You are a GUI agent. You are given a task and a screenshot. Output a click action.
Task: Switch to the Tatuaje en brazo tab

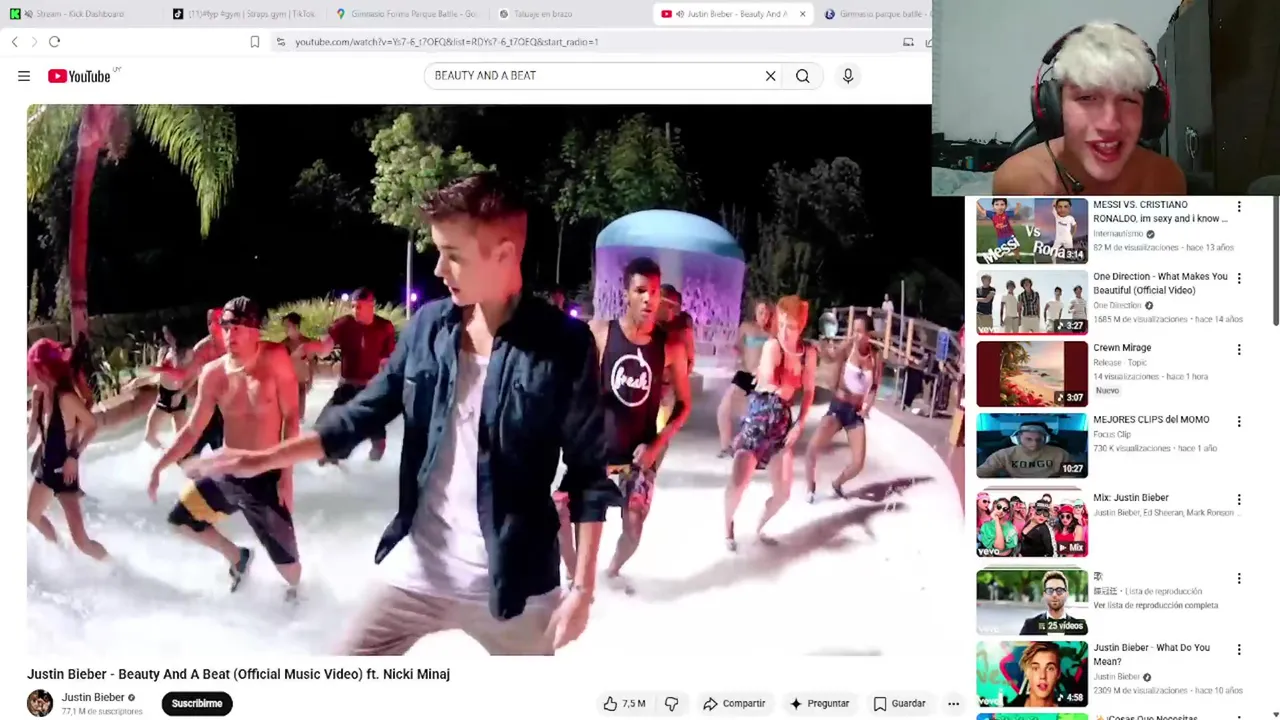point(570,14)
